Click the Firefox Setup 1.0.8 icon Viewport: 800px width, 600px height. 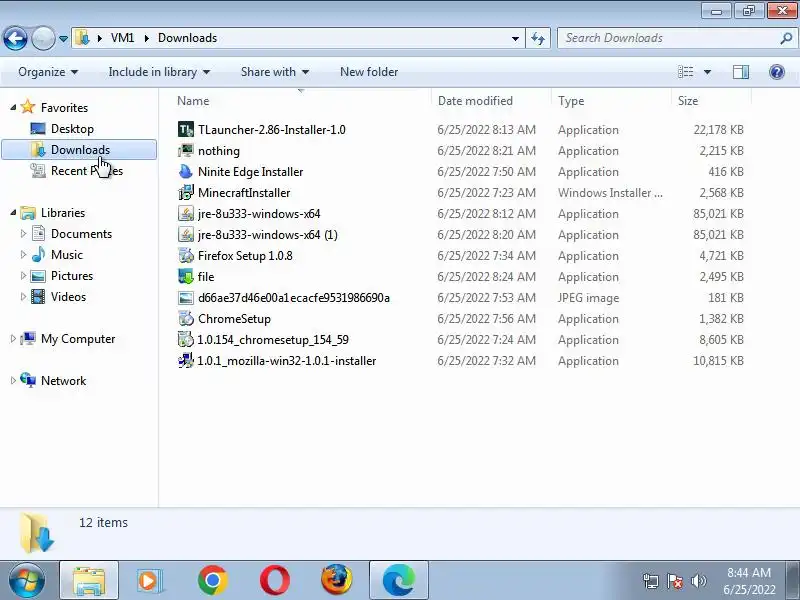pos(186,256)
